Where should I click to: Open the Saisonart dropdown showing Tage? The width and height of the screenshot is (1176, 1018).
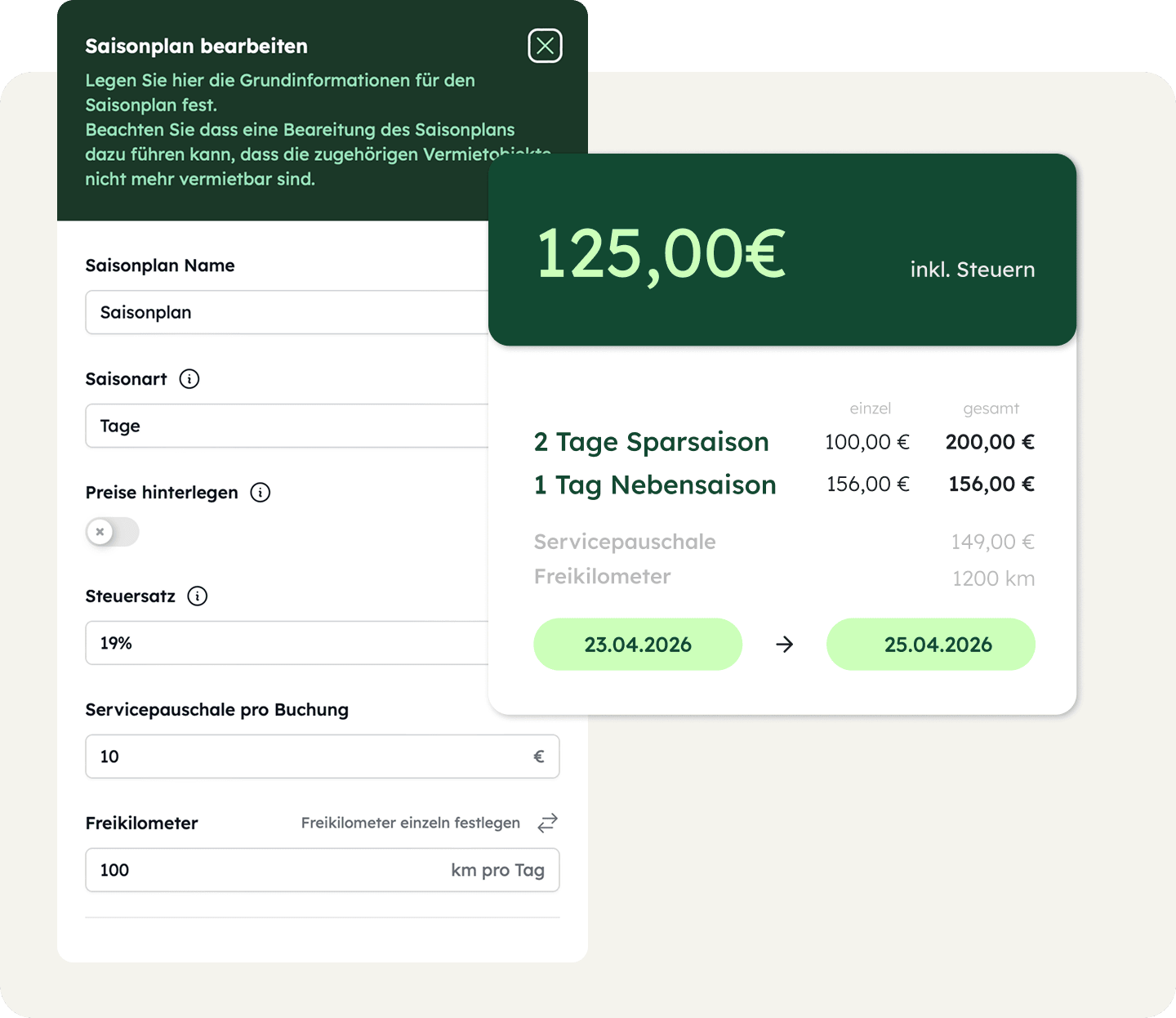click(286, 426)
